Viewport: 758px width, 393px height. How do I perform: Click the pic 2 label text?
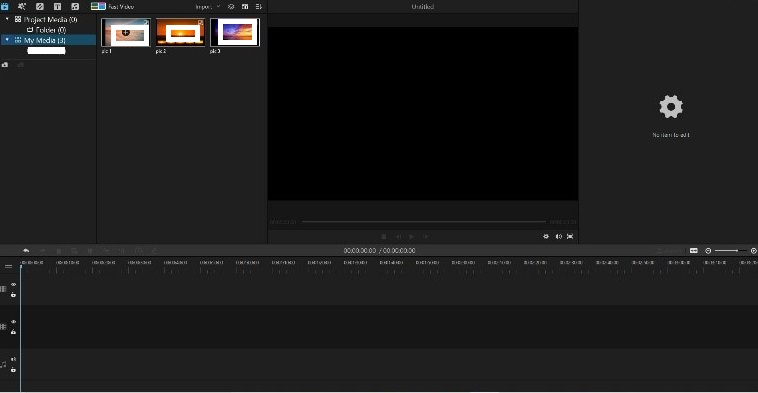[x=161, y=51]
